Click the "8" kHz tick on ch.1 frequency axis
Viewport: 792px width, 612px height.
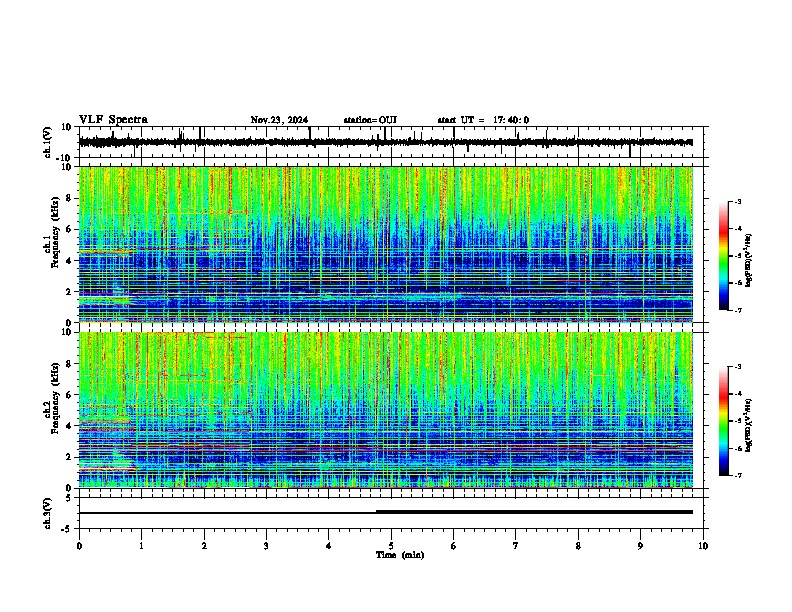point(70,198)
